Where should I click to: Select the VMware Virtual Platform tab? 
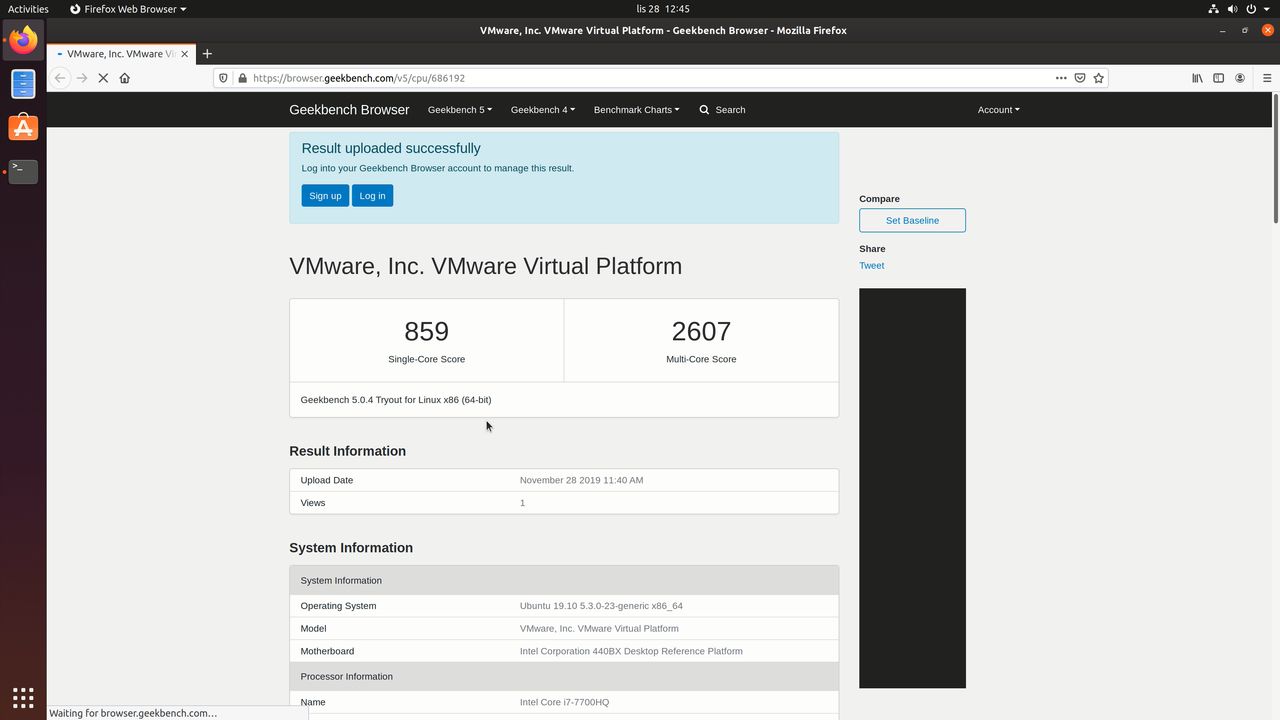120,54
